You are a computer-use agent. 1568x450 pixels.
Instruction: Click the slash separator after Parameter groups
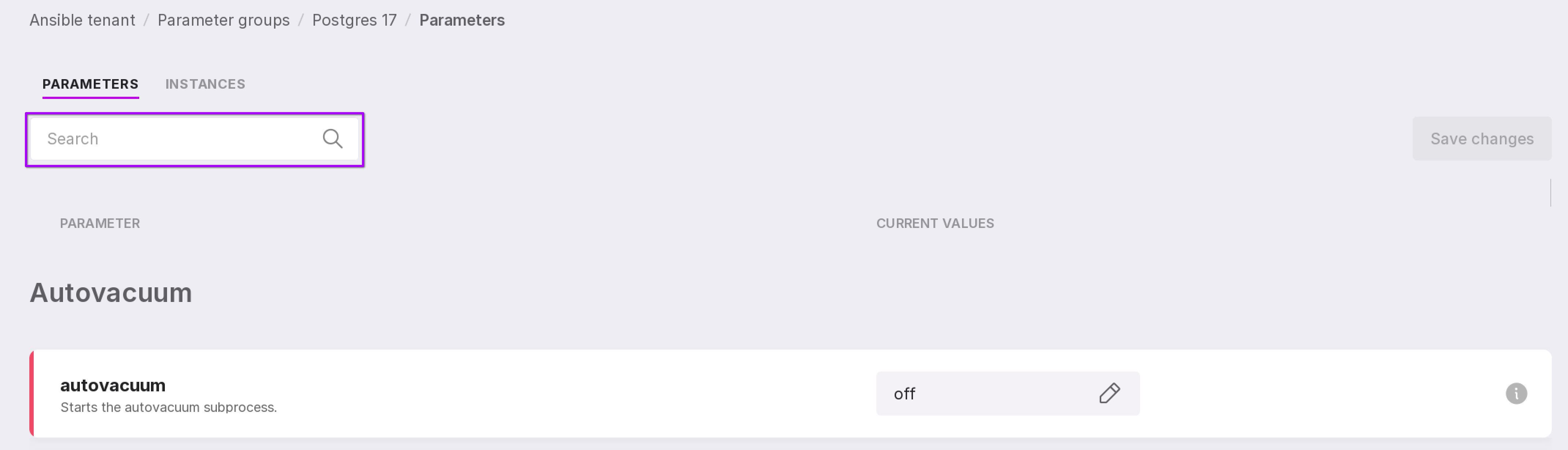click(301, 20)
